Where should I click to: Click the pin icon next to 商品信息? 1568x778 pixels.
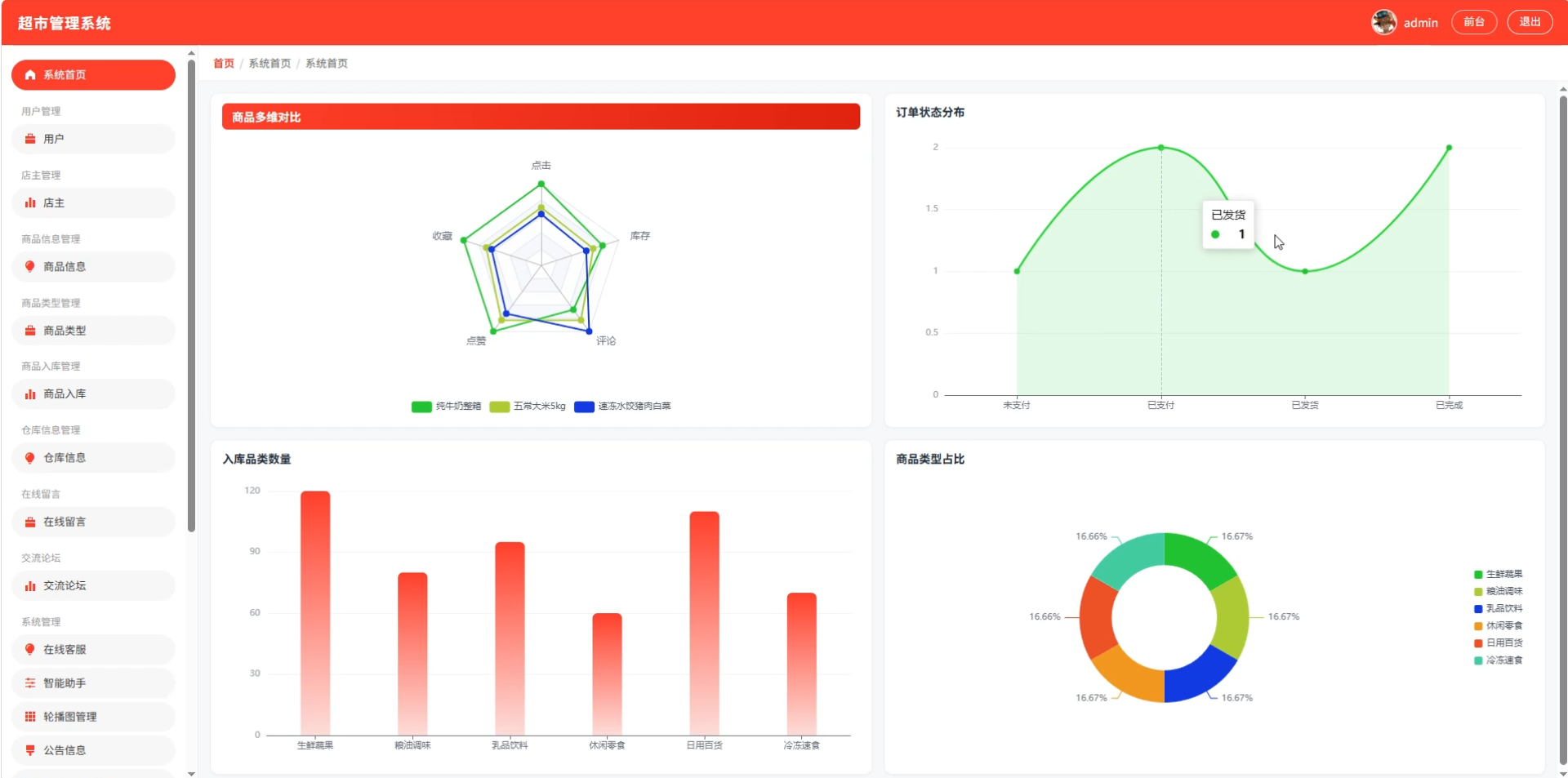pos(30,266)
